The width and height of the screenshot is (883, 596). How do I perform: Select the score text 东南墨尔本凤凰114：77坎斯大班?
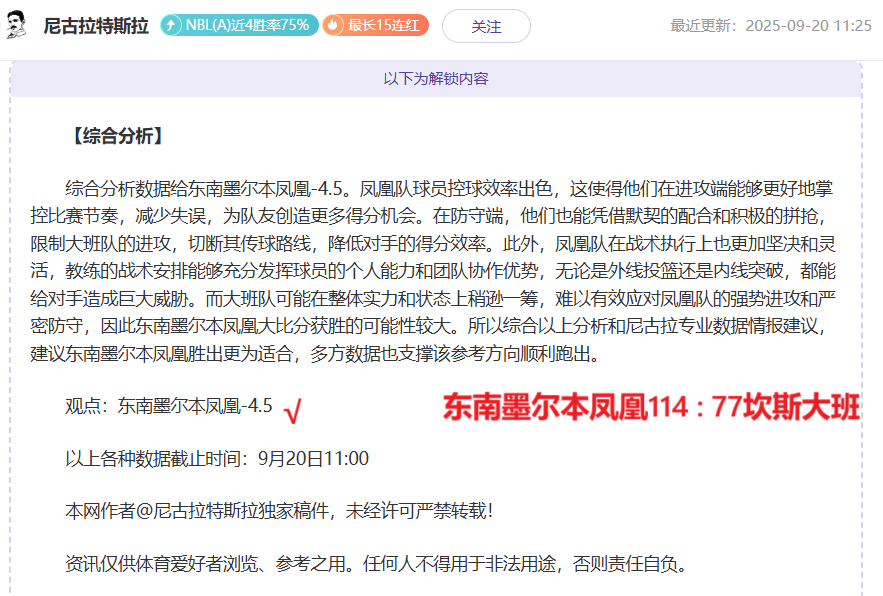651,407
